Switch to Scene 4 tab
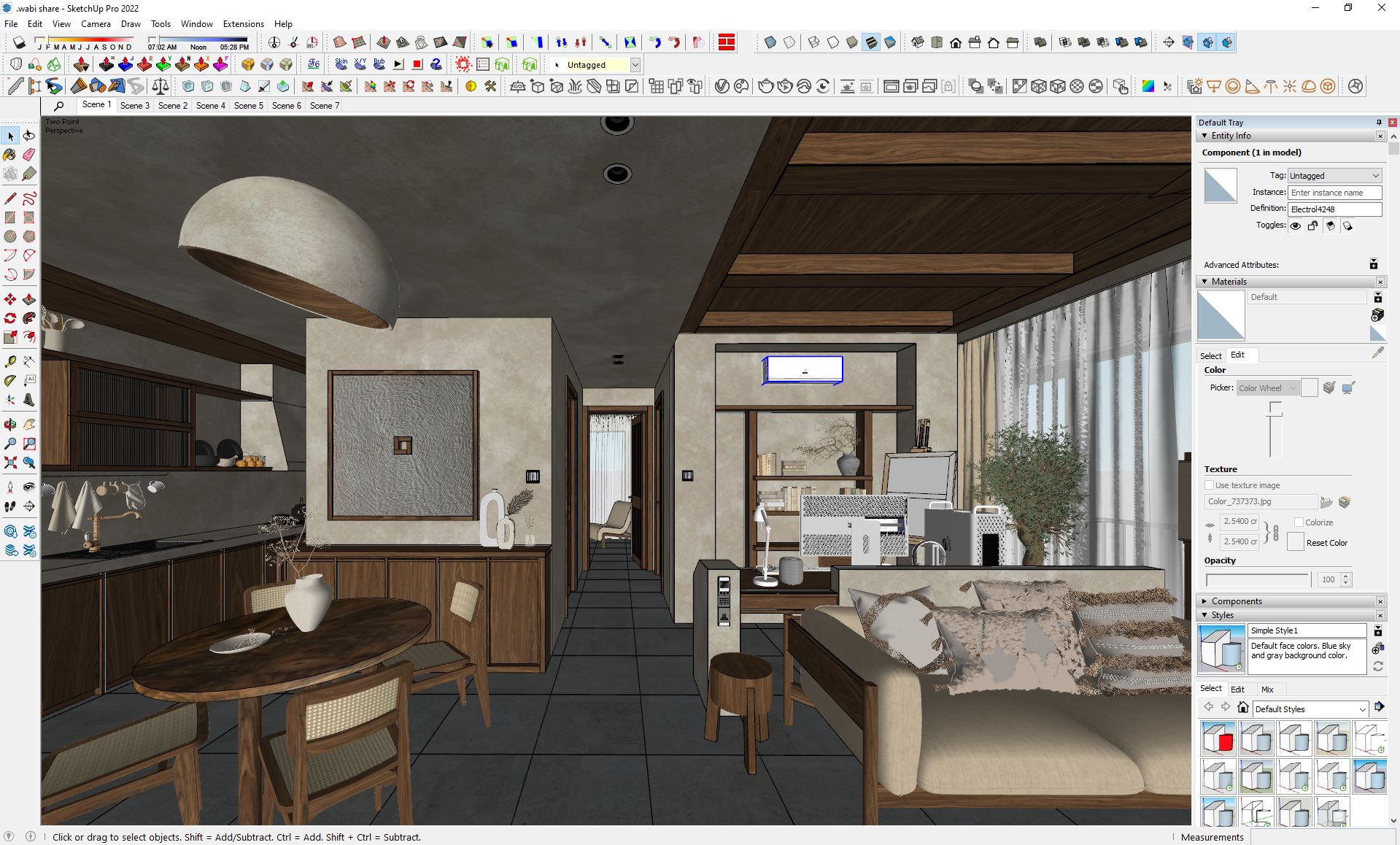 pos(210,106)
